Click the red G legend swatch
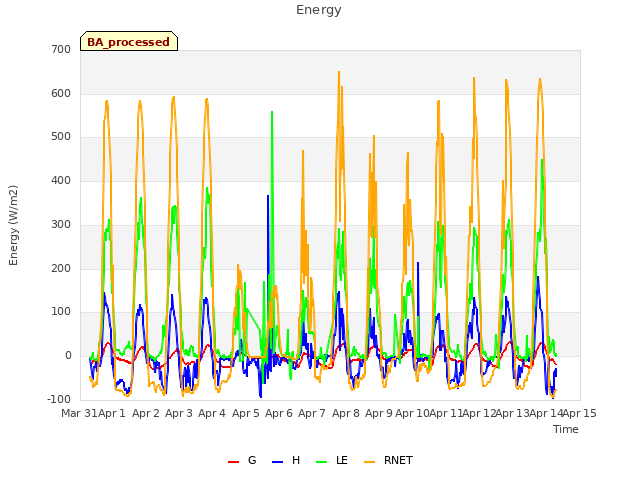This screenshot has width=640, height=480. (x=233, y=462)
